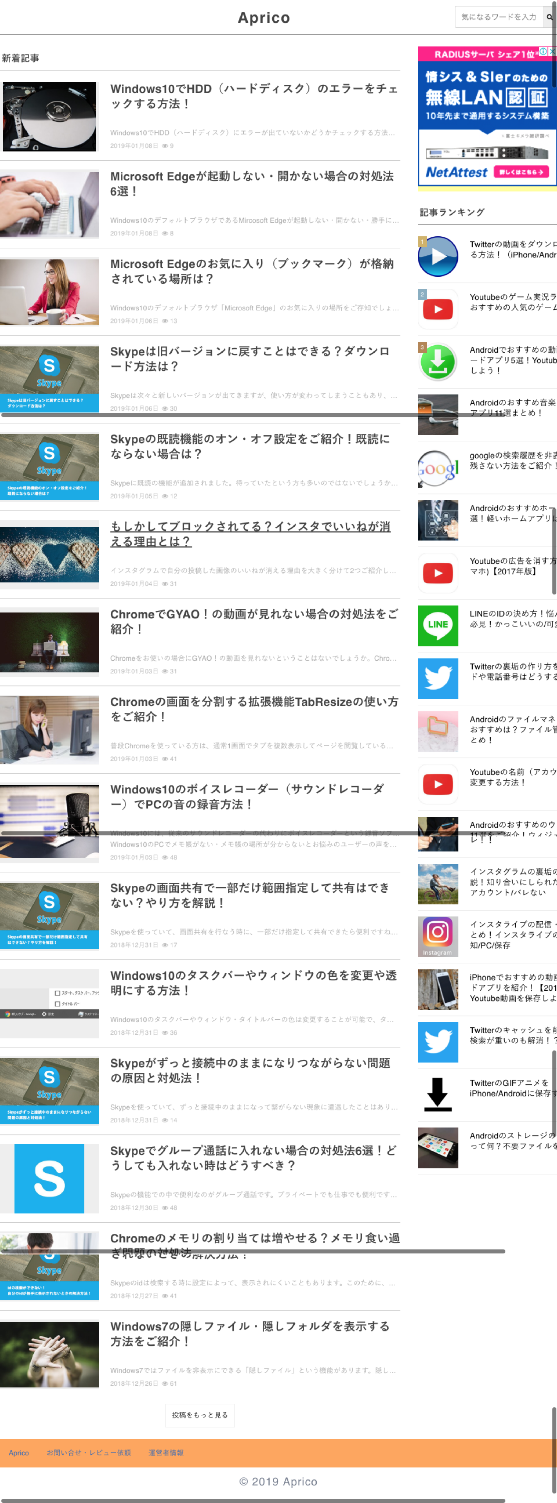Open ranking text Twitterの動画をダウンロード
Image resolution: width=557 pixels, height=1503 pixels.
(x=513, y=249)
